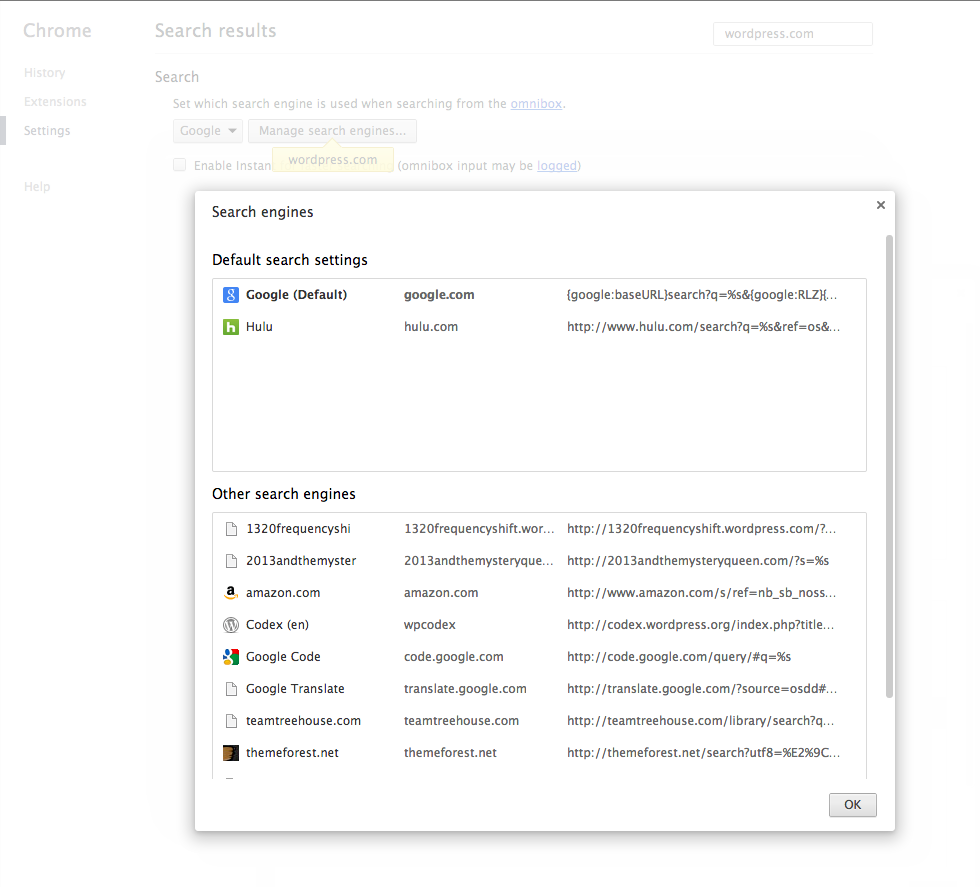Click the Google Translate page icon
Screen dimensions: 980x887
click(x=231, y=689)
